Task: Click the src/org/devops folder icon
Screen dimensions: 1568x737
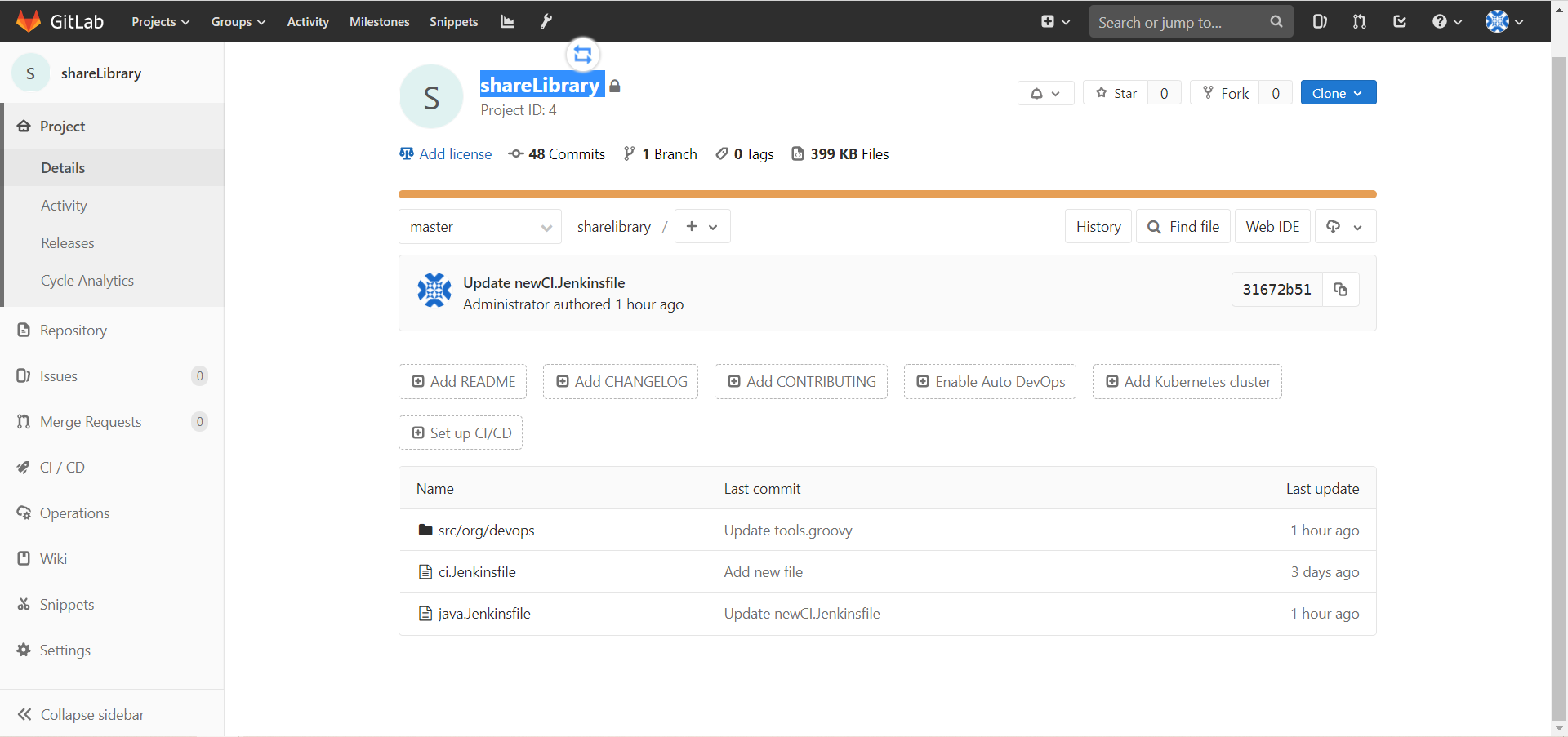Action: 425,531
